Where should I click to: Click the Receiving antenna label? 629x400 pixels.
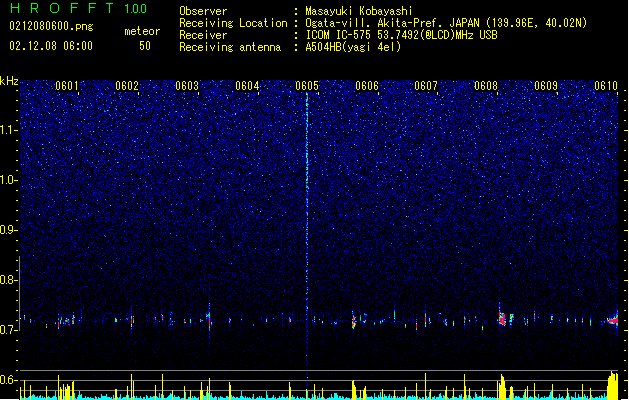[x=230, y=47]
